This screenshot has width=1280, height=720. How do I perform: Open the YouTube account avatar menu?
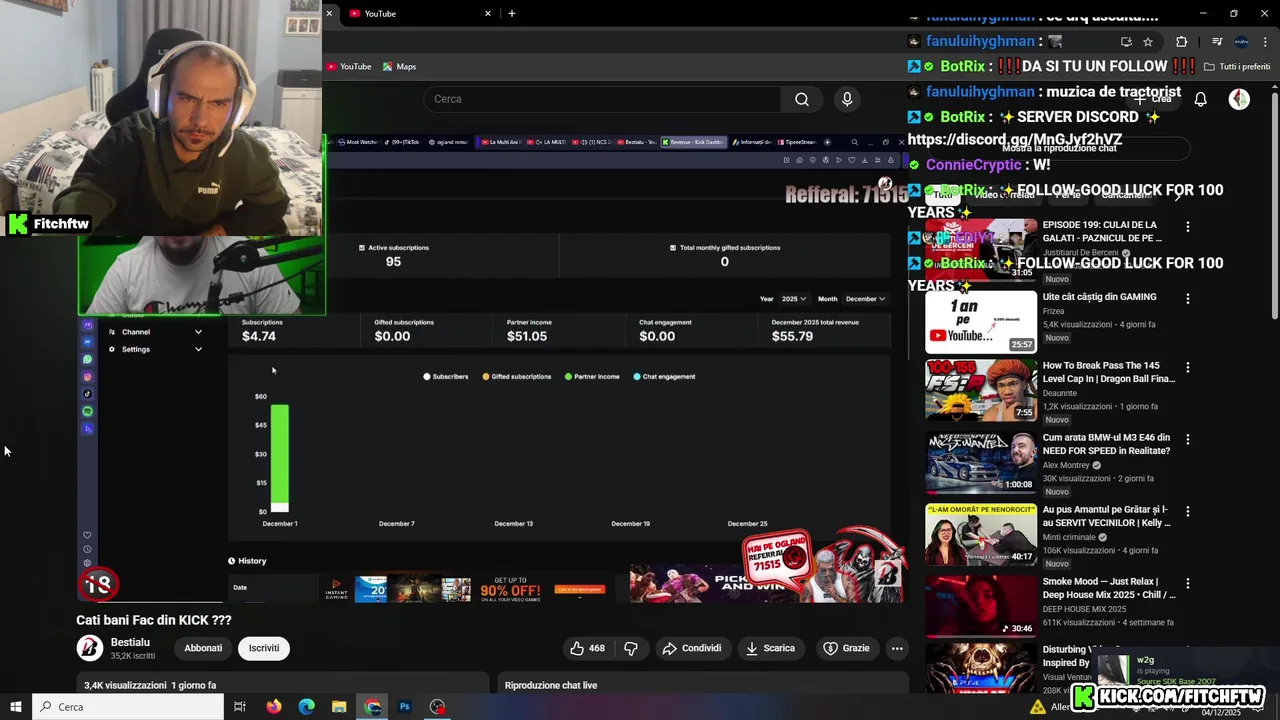pyautogui.click(x=1239, y=99)
